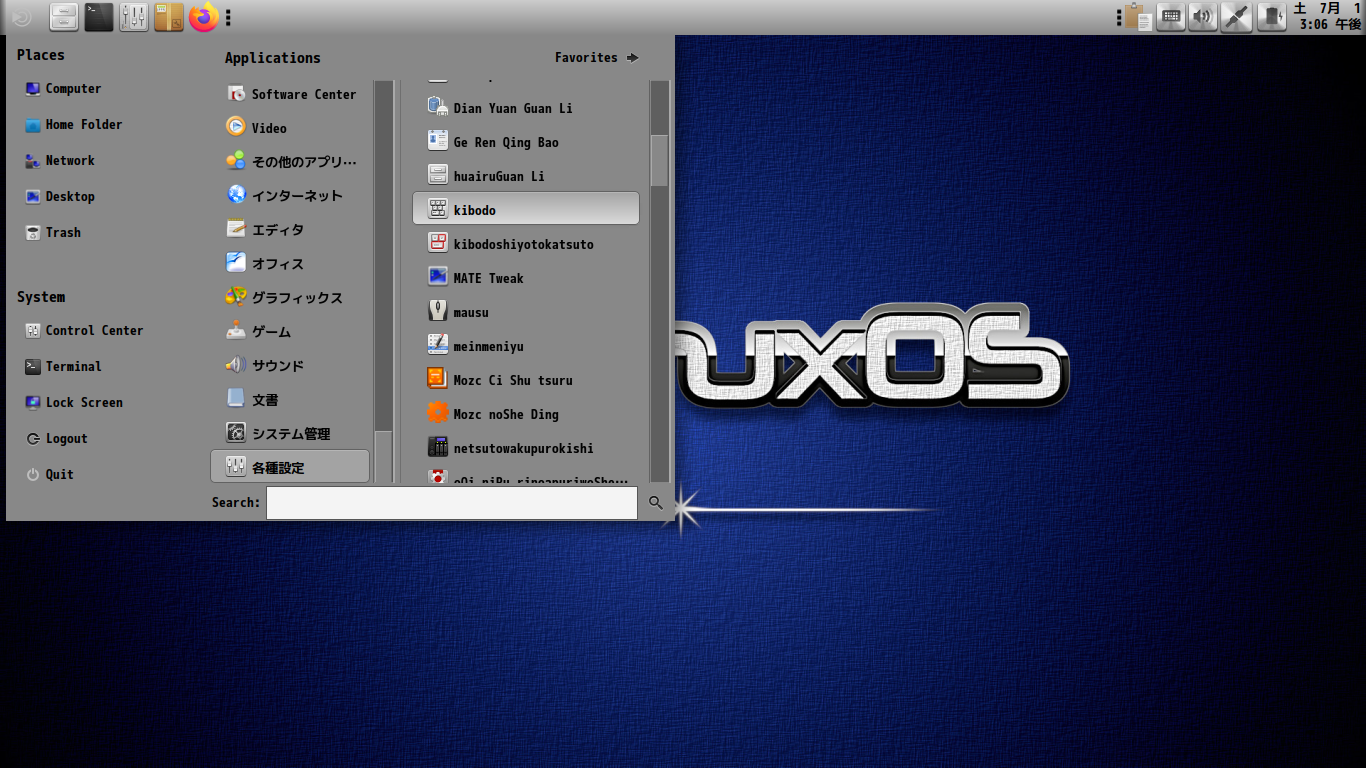Select the 文書 category

click(290, 400)
